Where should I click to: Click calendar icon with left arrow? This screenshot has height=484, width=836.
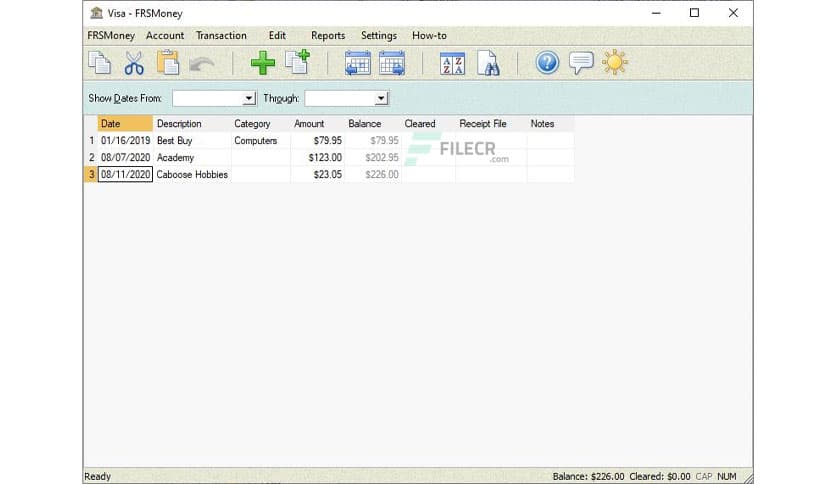pos(358,63)
